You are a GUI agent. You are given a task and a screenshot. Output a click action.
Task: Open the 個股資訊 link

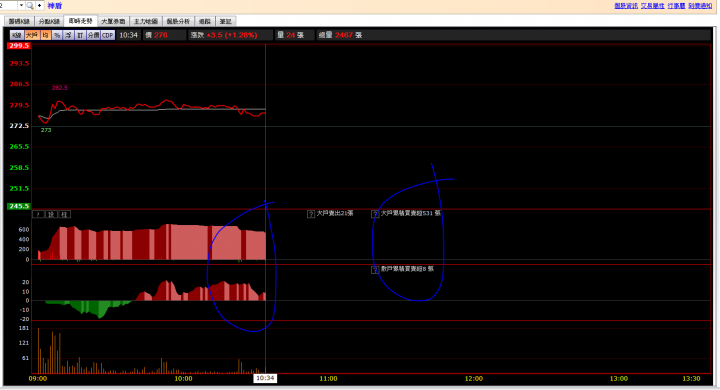click(x=626, y=6)
